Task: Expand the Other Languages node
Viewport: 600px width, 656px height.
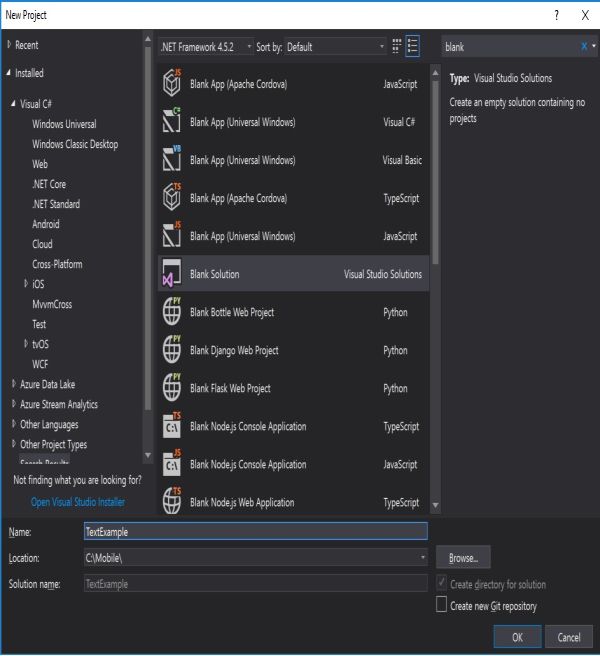Action: [x=14, y=424]
